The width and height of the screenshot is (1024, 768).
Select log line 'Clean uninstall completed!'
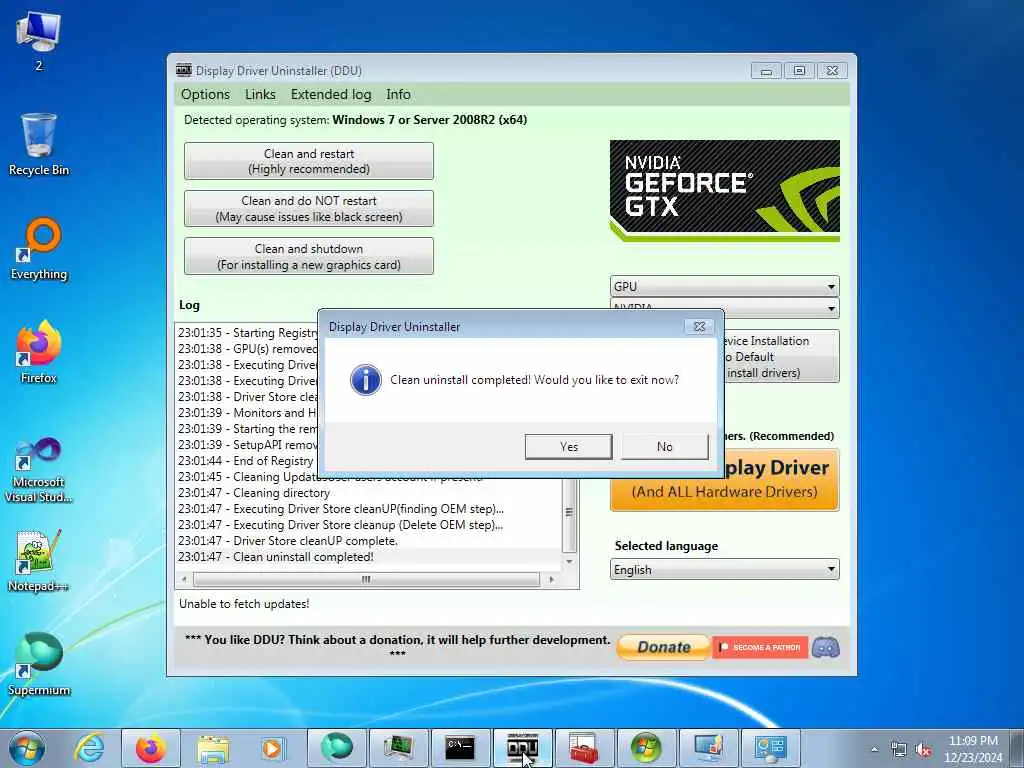pyautogui.click(x=304, y=557)
